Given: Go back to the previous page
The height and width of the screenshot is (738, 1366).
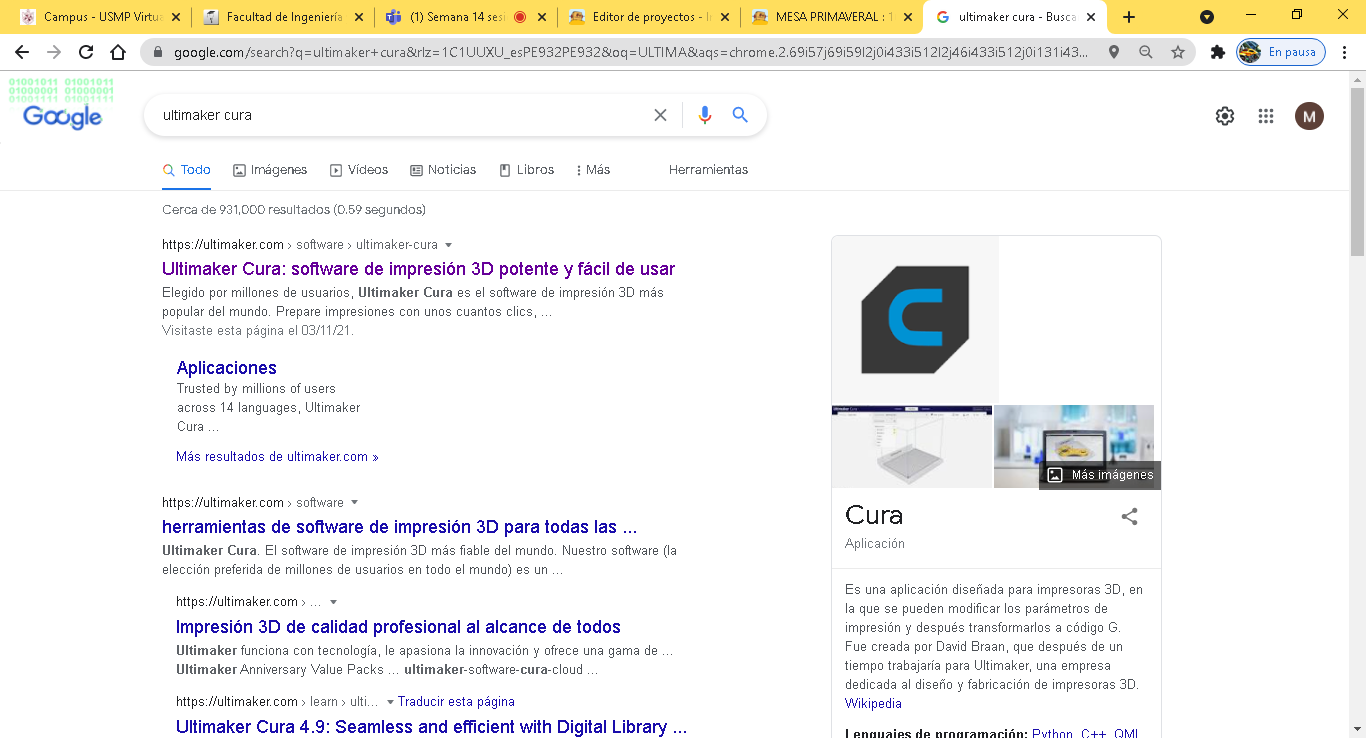Looking at the screenshot, I should pyautogui.click(x=22, y=52).
